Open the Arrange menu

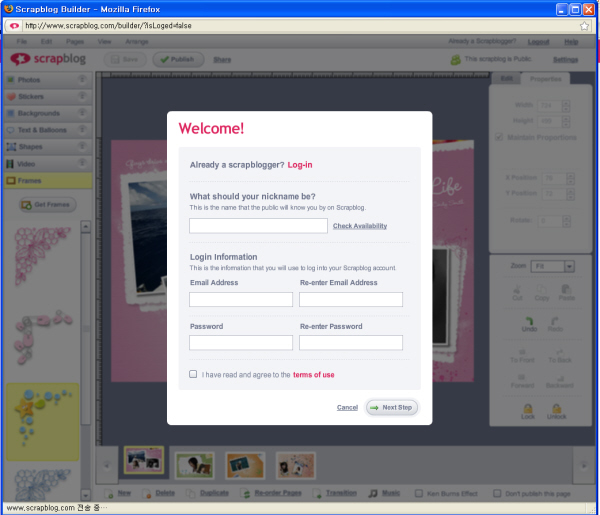click(x=137, y=41)
